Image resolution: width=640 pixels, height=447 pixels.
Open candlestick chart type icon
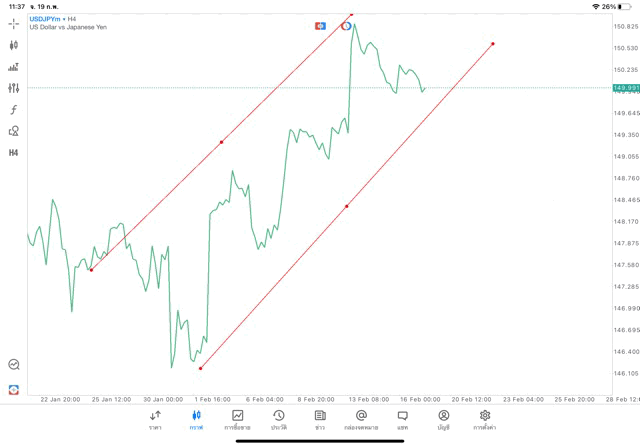13,45
